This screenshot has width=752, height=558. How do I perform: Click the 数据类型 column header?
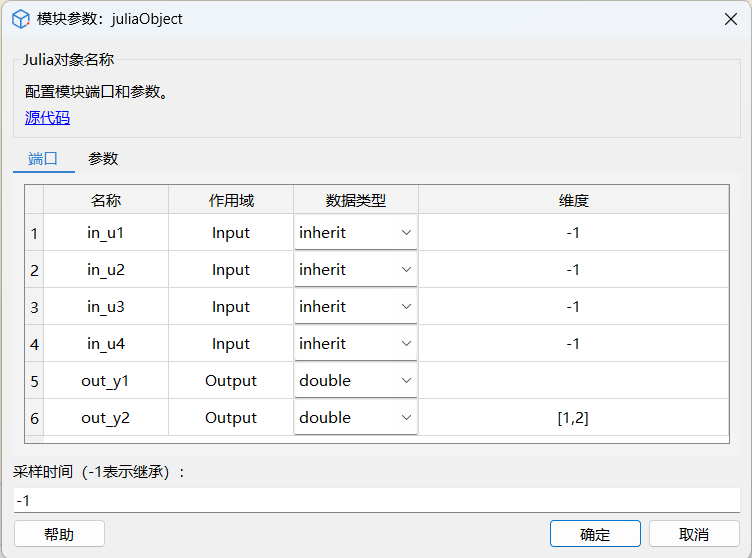click(355, 200)
